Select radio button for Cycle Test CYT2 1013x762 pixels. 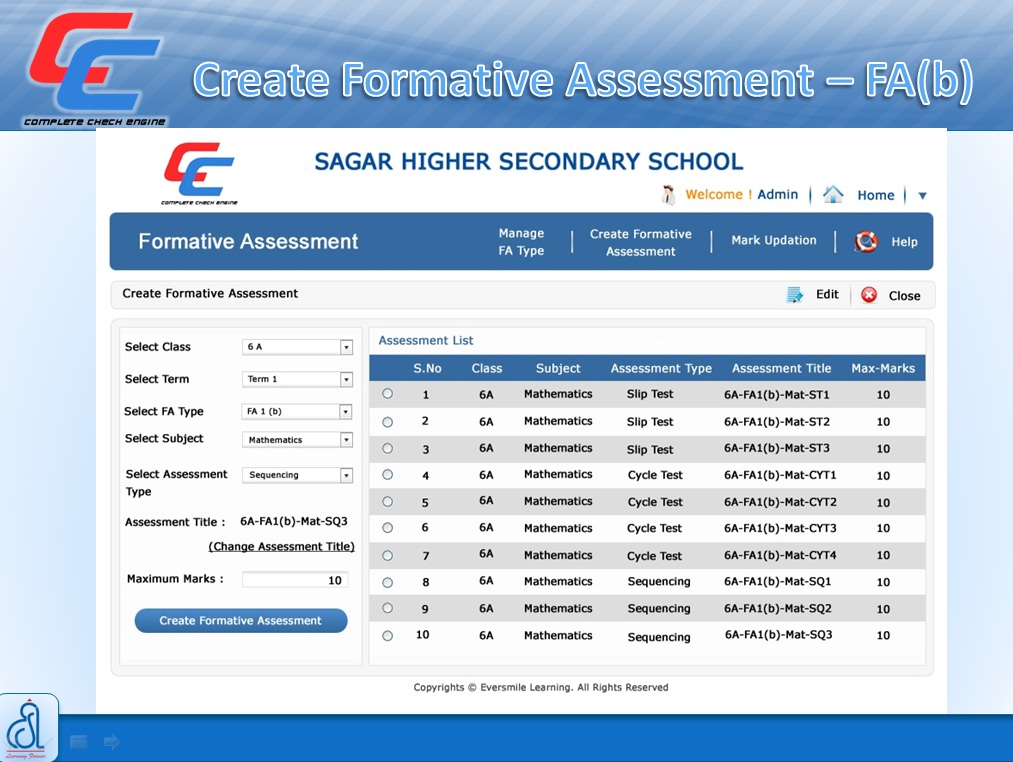click(x=388, y=502)
